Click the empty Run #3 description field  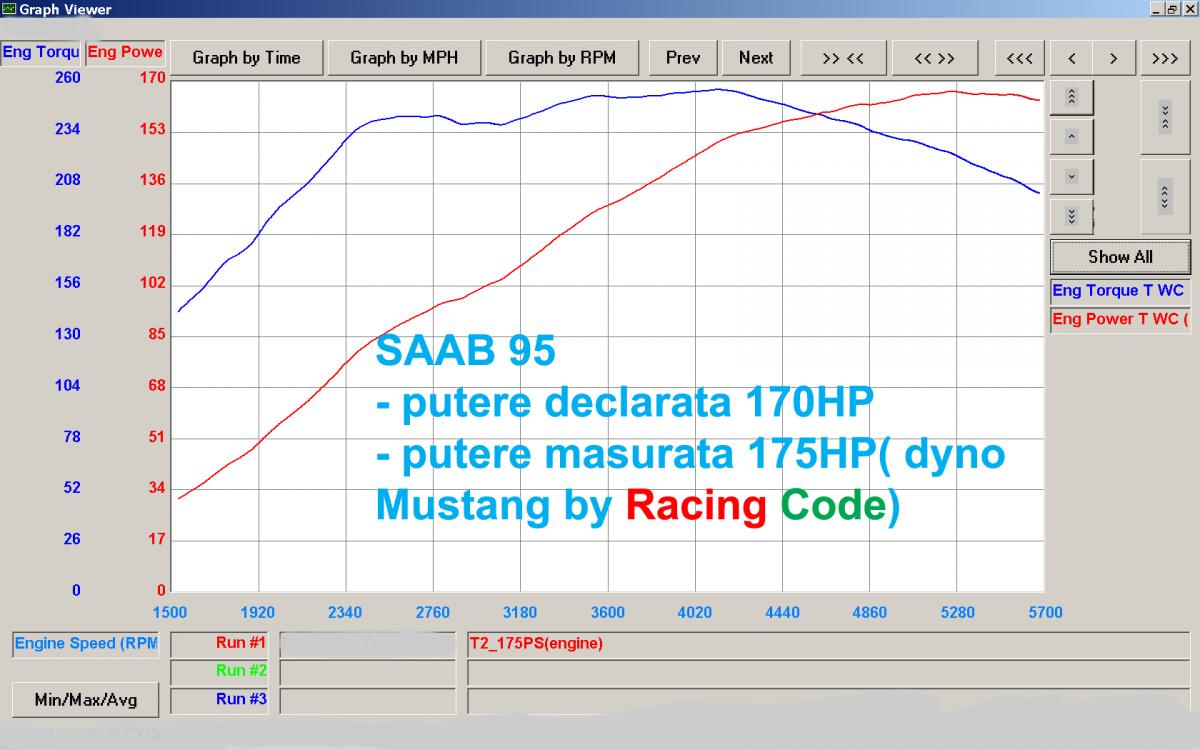point(829,700)
